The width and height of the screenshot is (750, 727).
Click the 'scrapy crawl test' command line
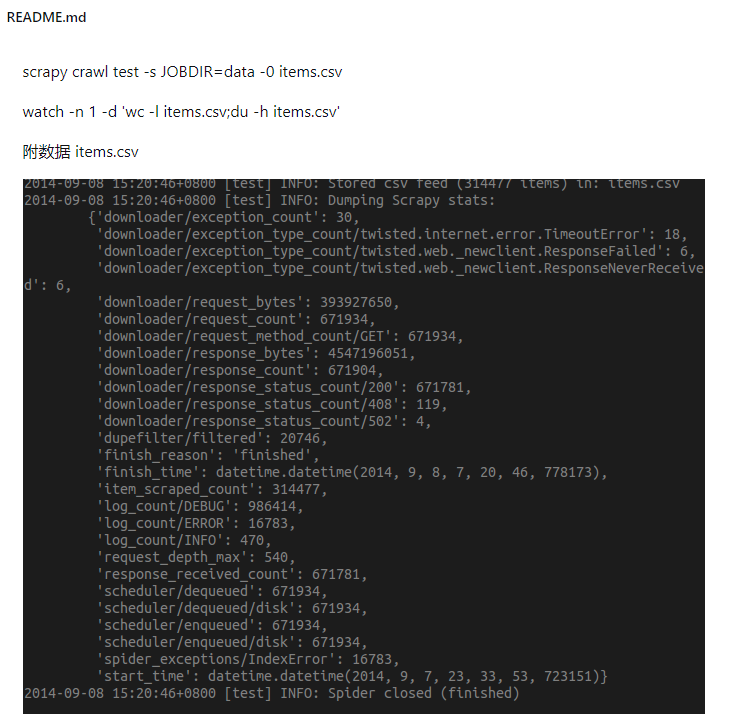click(x=182, y=72)
